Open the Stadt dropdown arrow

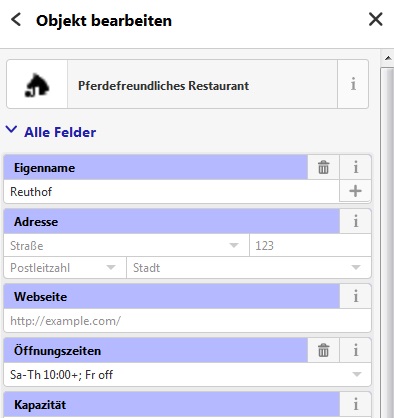coord(356,268)
